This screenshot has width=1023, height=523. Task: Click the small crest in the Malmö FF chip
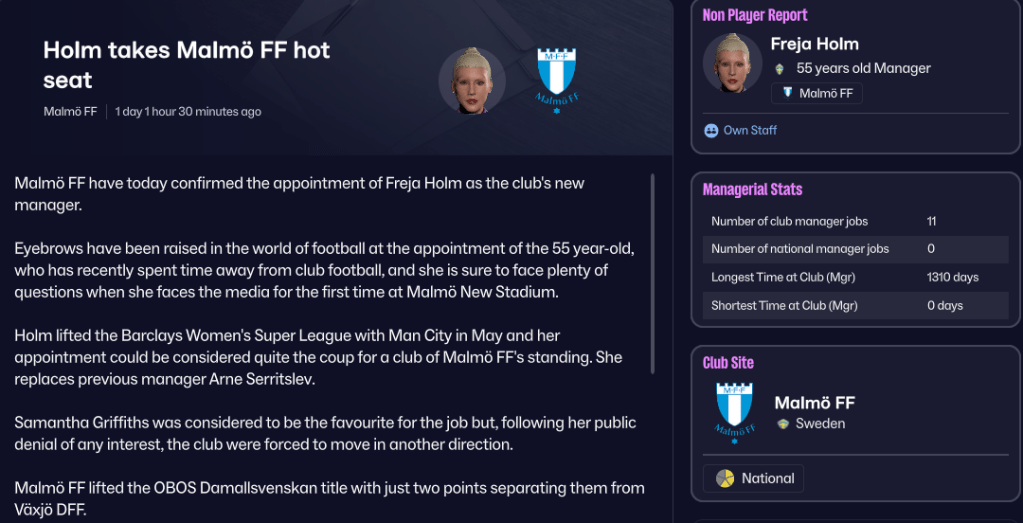787,93
